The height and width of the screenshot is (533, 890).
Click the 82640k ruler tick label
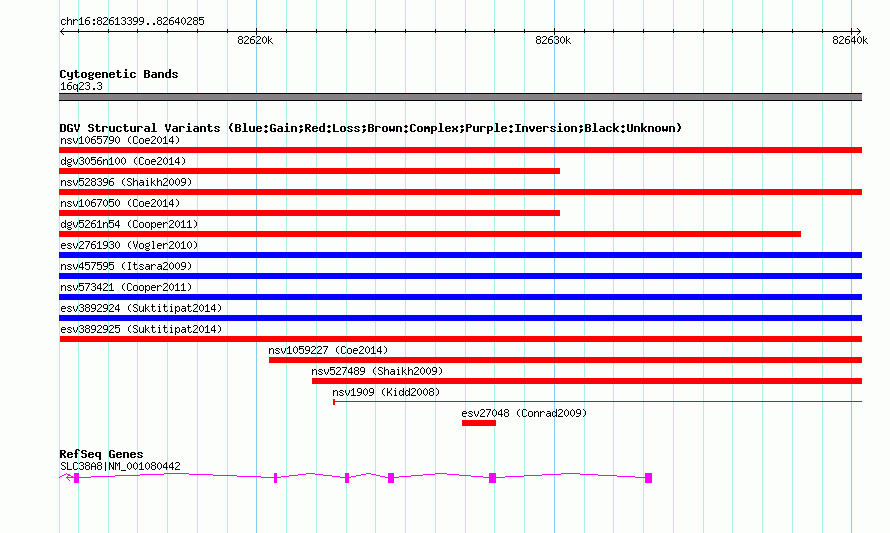(x=850, y=40)
